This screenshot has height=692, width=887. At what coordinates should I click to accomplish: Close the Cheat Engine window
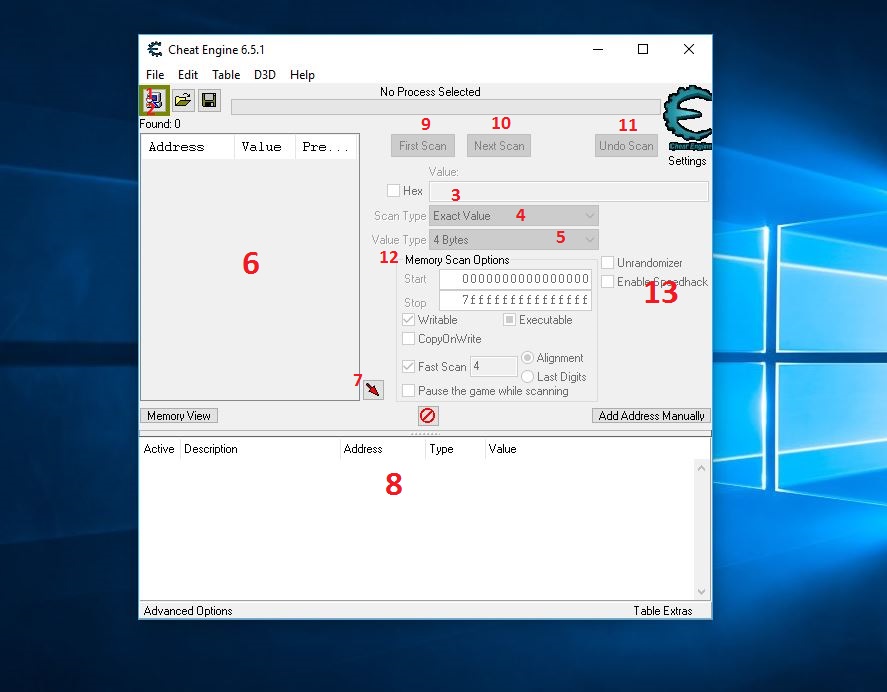pyautogui.click(x=688, y=49)
